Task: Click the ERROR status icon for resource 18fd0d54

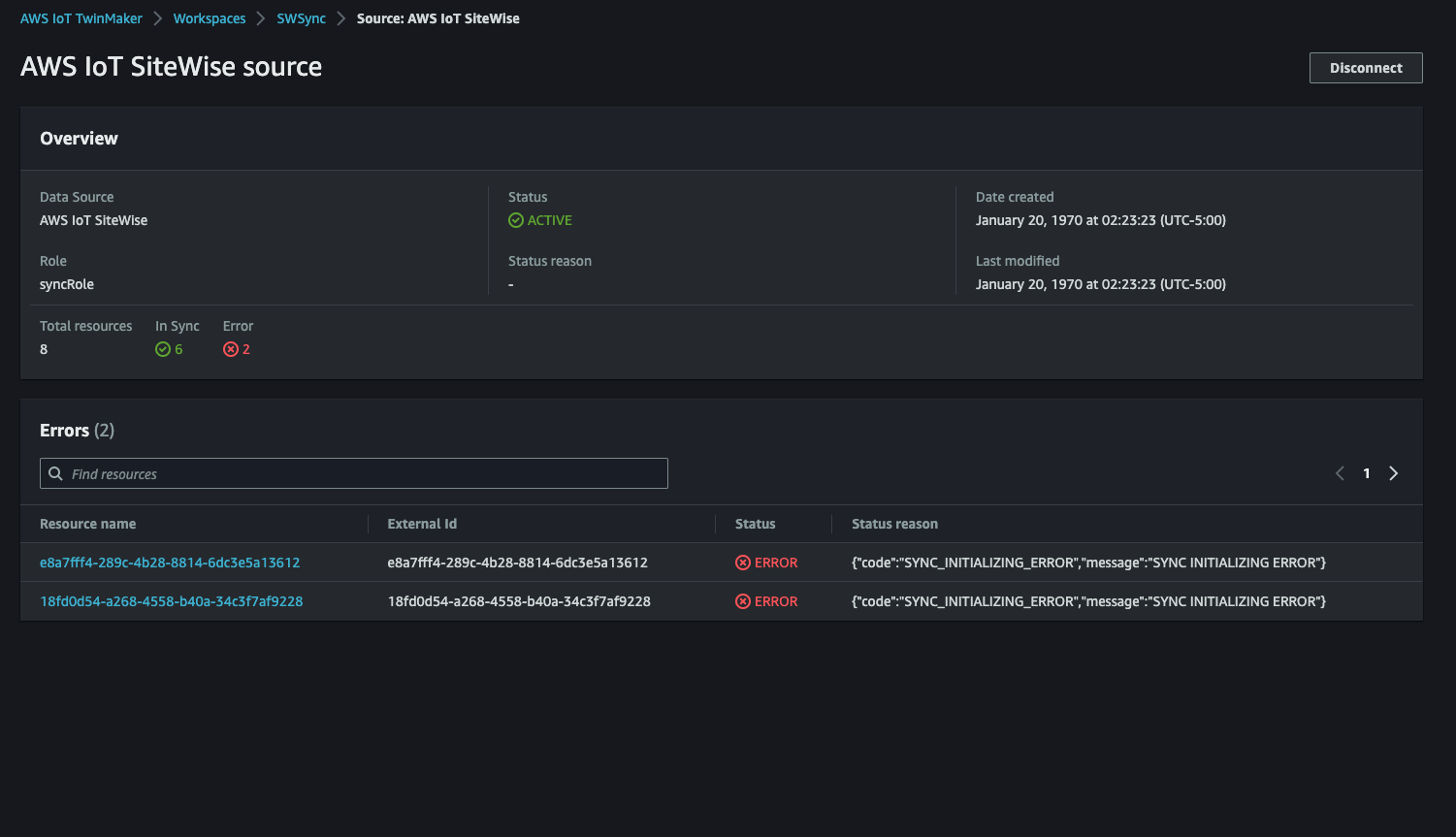Action: point(743,600)
